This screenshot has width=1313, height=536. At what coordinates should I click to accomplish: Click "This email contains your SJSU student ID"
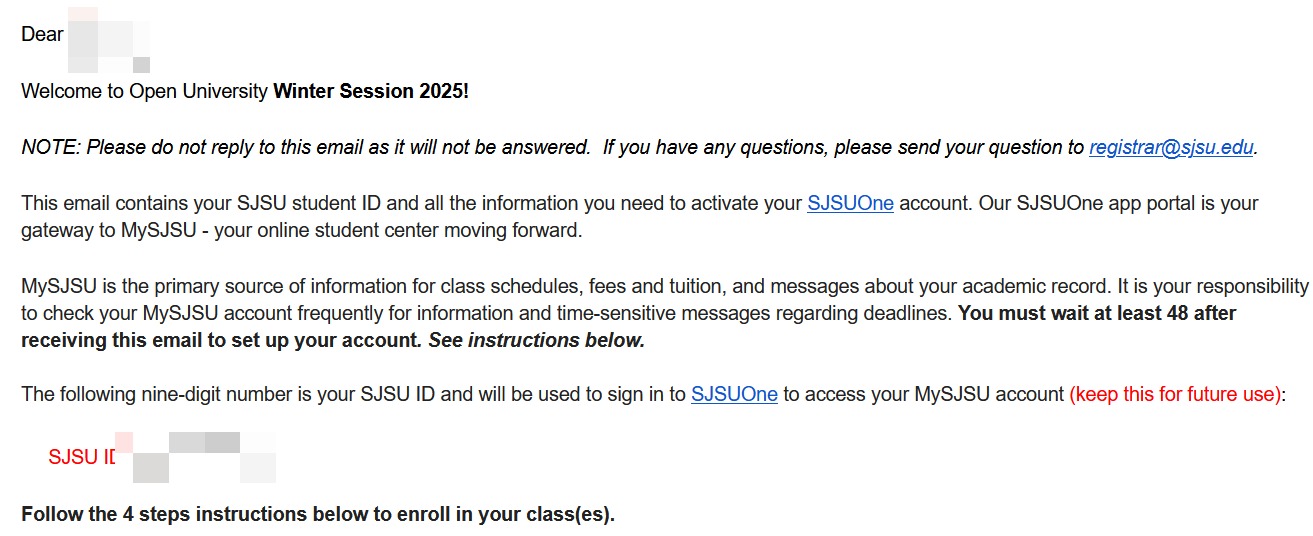click(200, 204)
